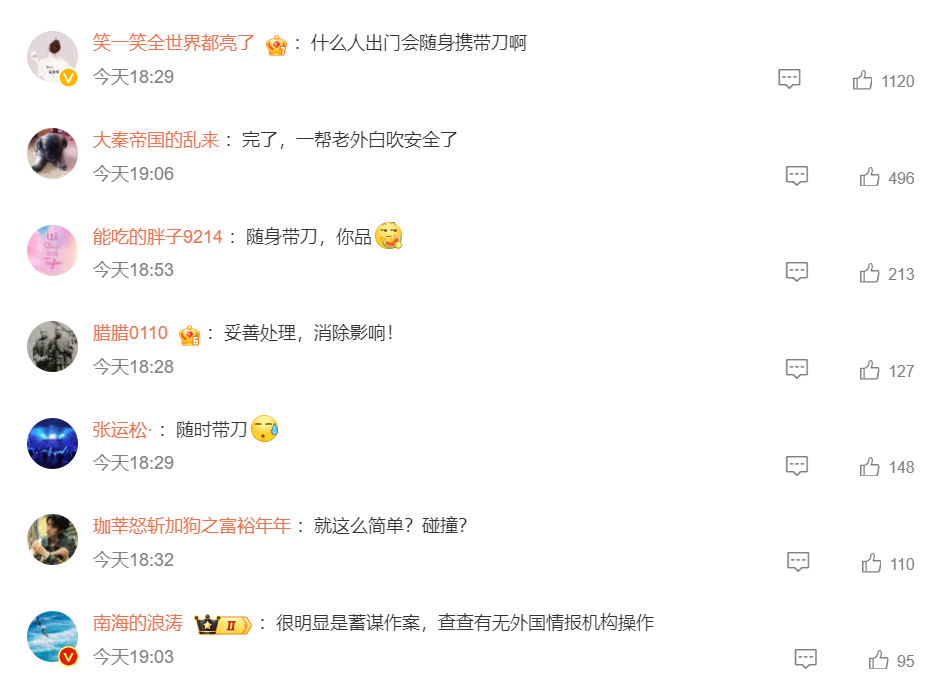946x687 pixels.
Task: Open 大秦帝国的乱来 username link
Action: click(x=156, y=140)
